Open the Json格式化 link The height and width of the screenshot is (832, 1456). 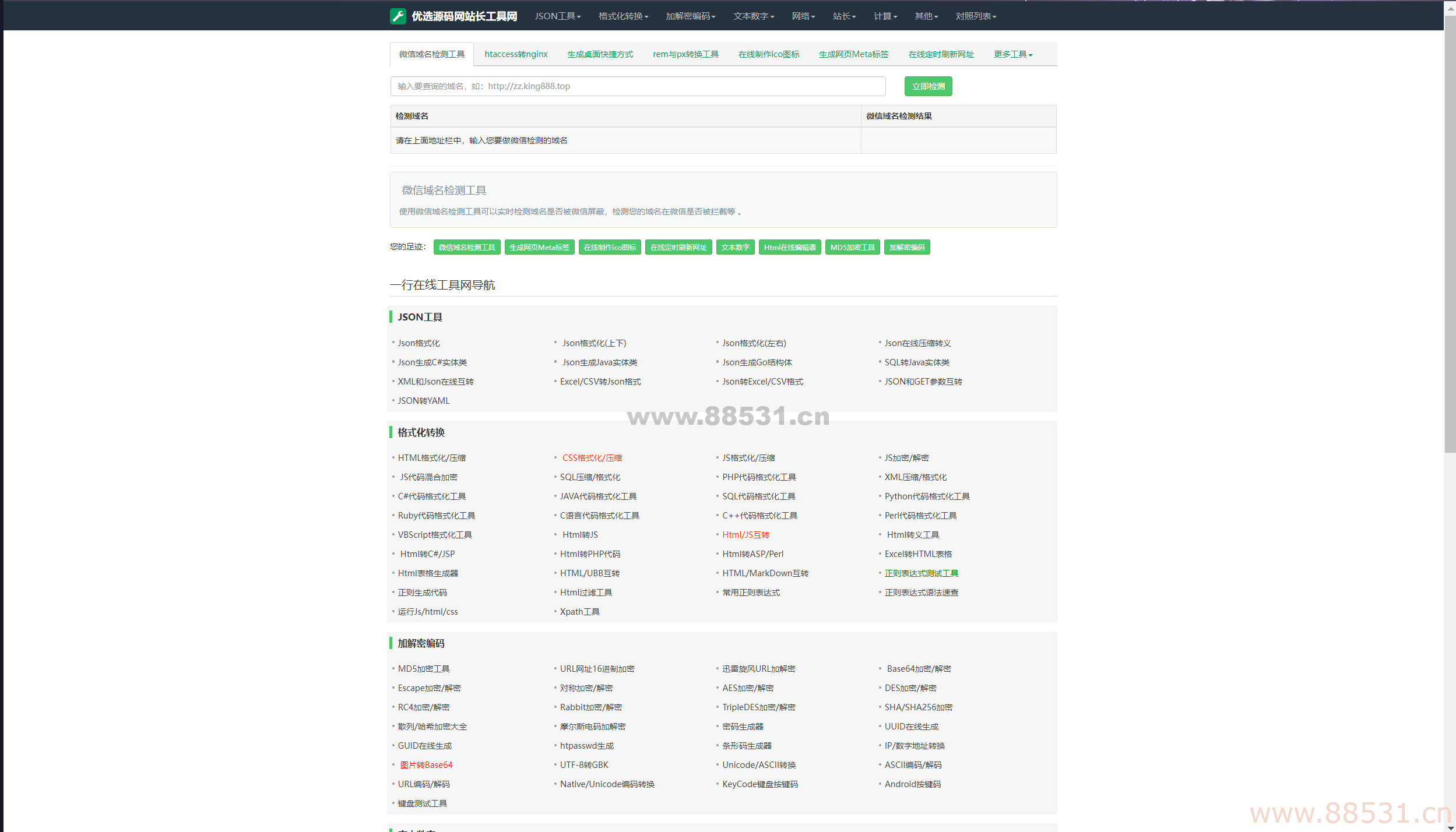[418, 343]
